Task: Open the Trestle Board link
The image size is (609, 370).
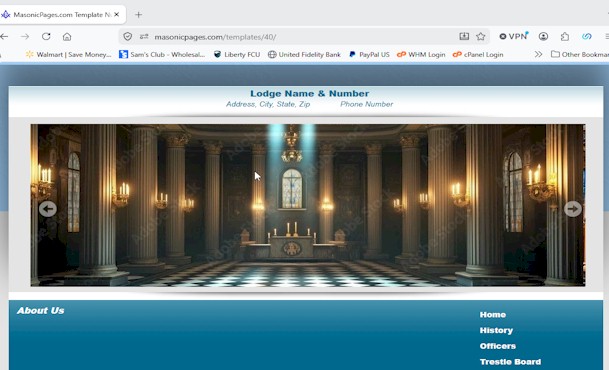Action: (x=510, y=362)
